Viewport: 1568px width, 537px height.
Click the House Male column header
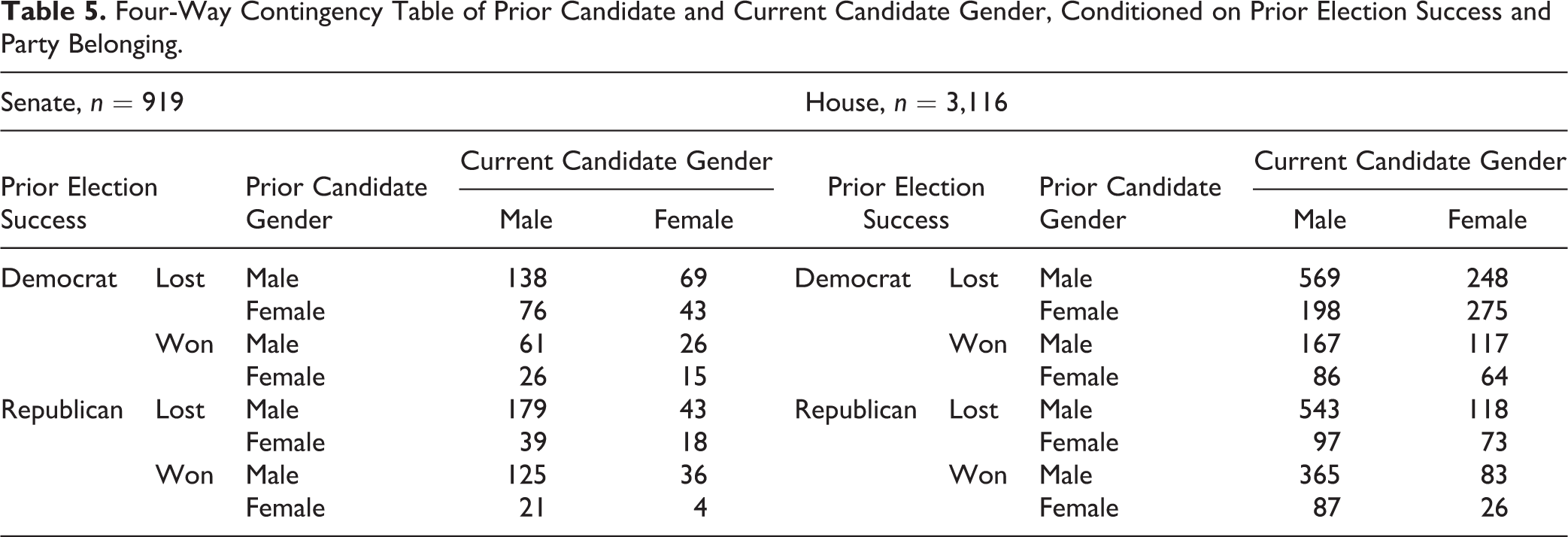pyautogui.click(x=1320, y=220)
